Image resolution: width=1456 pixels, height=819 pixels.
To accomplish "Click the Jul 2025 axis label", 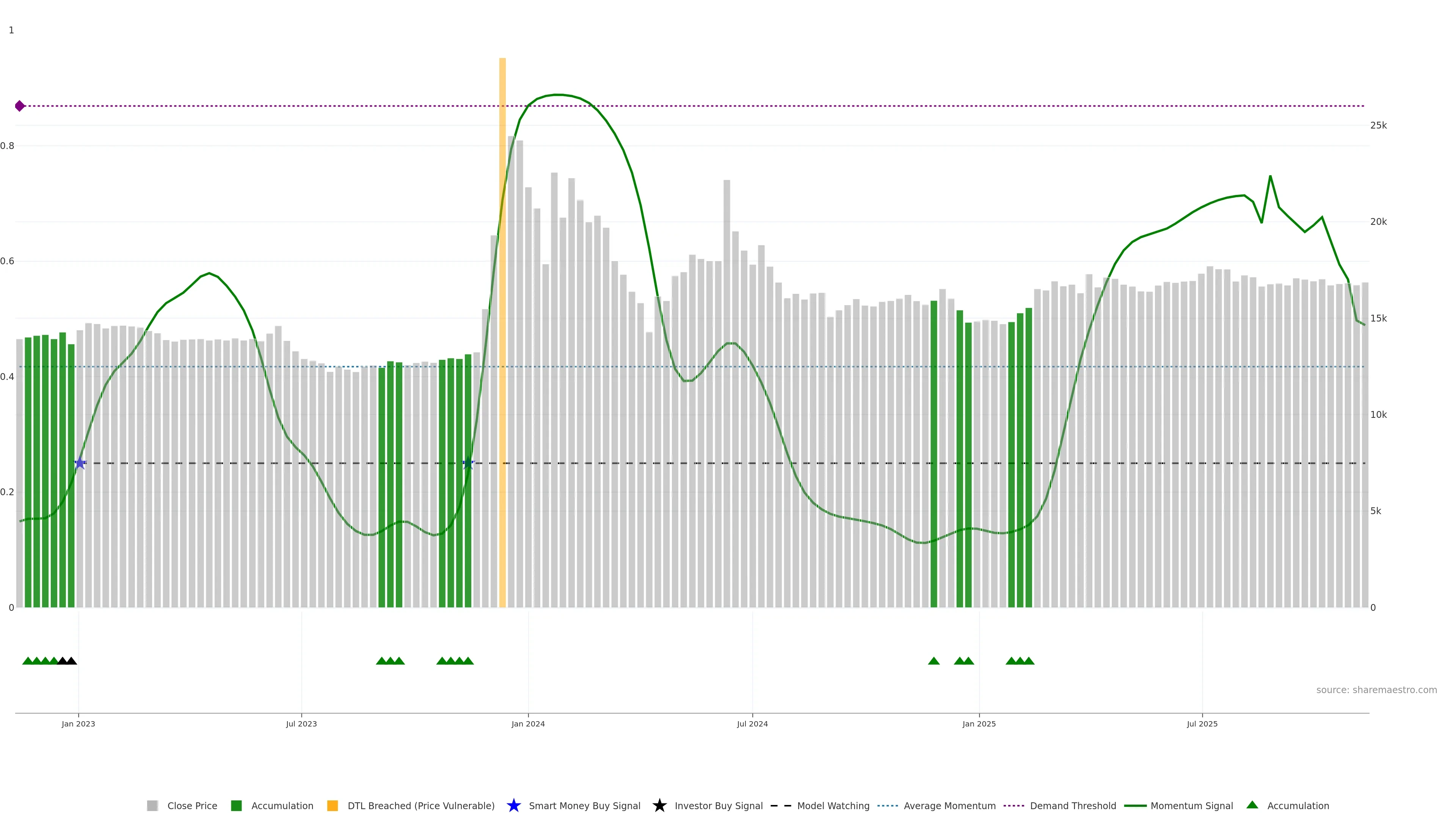I will click(1202, 723).
